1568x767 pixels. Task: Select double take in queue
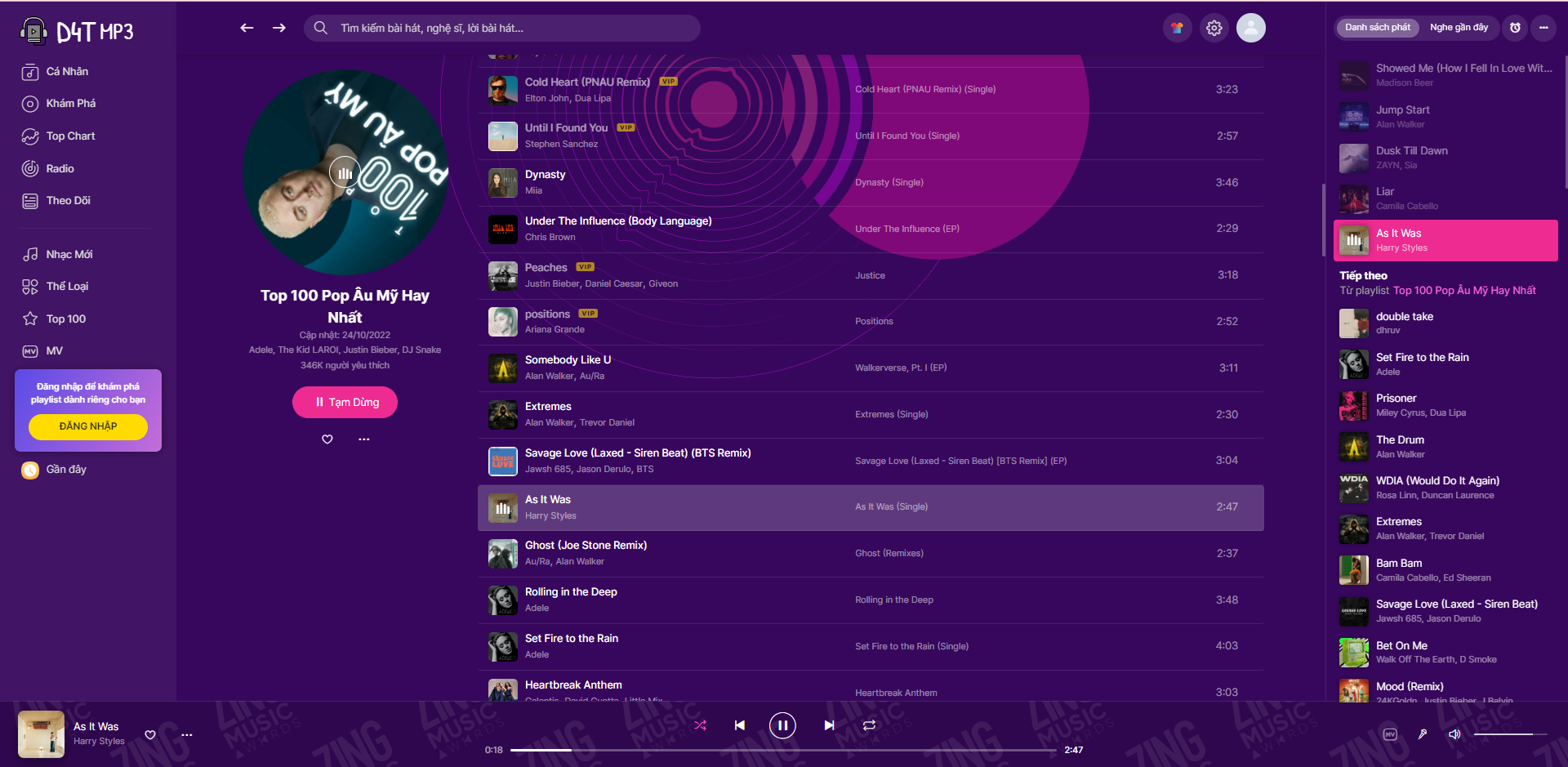[1445, 323]
